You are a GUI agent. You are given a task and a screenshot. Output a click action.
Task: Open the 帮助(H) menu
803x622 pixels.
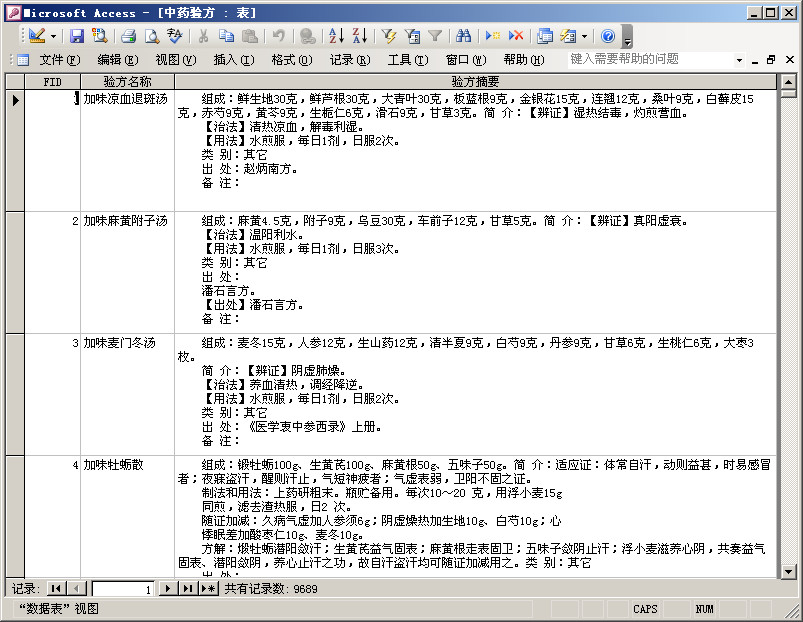point(524,60)
